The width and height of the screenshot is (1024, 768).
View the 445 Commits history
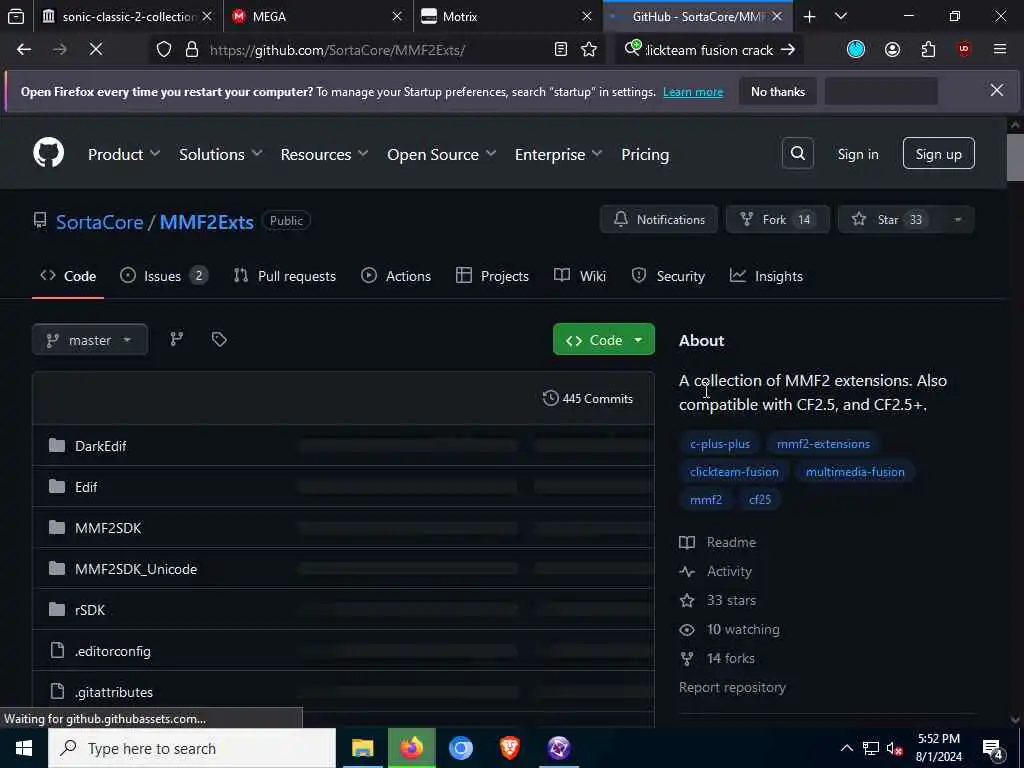pos(588,398)
